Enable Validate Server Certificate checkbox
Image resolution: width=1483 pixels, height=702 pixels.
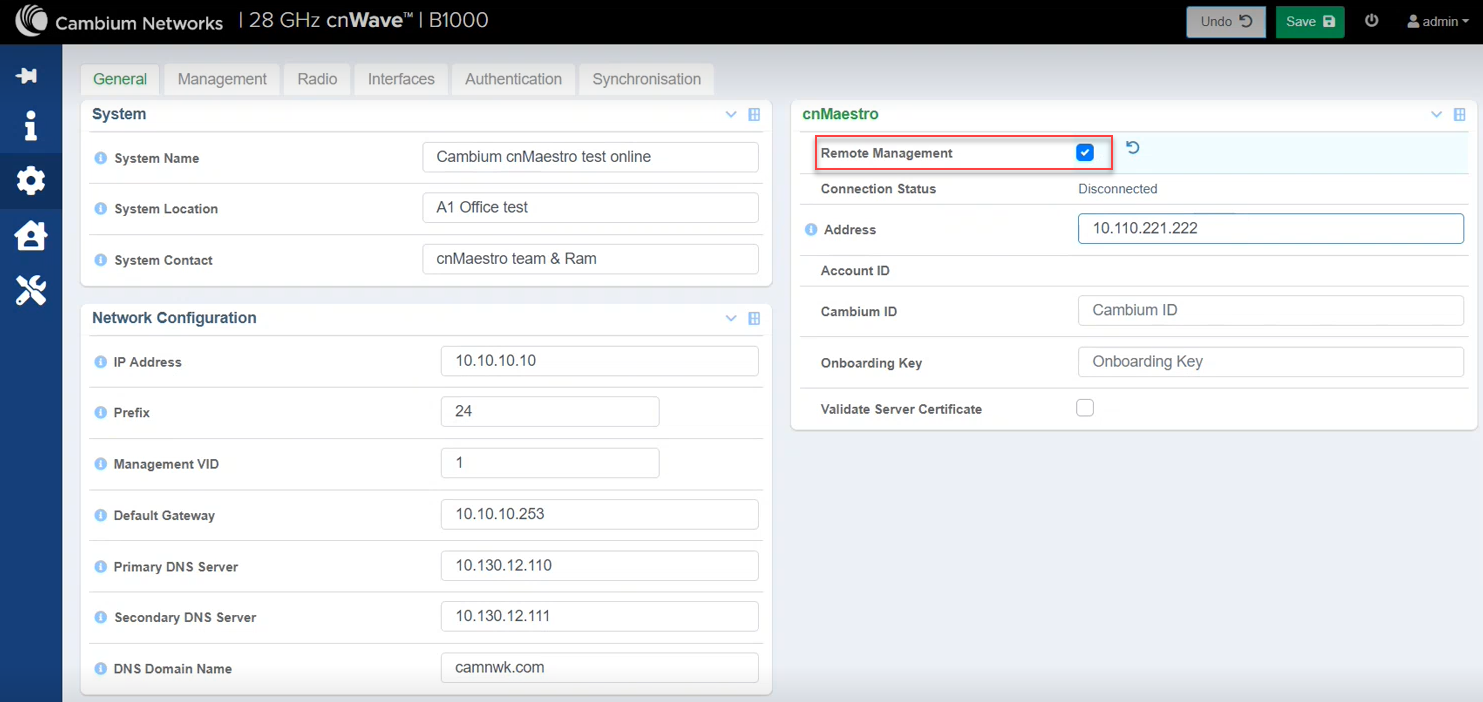[x=1085, y=408]
